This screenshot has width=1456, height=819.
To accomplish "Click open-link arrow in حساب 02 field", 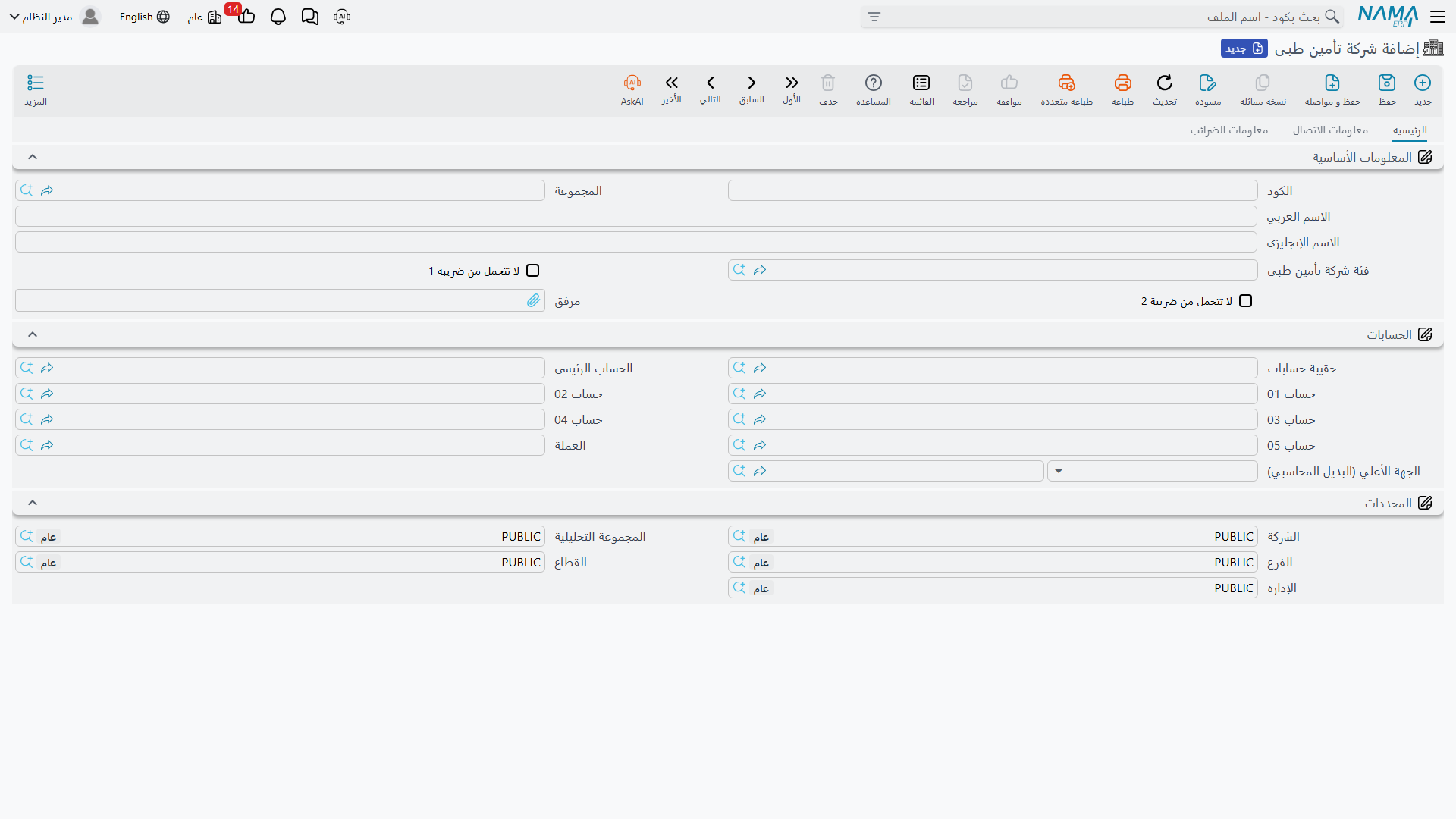I will (x=47, y=394).
